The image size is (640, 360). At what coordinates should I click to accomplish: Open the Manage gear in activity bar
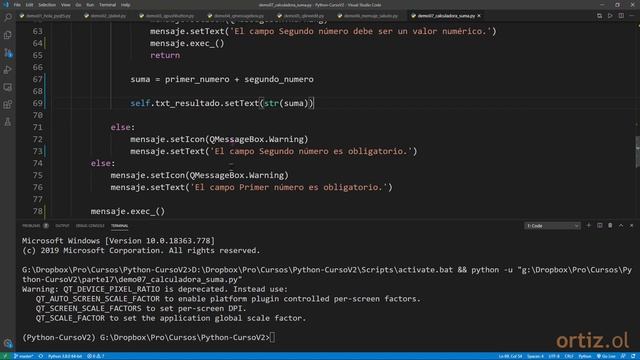coord(8,343)
